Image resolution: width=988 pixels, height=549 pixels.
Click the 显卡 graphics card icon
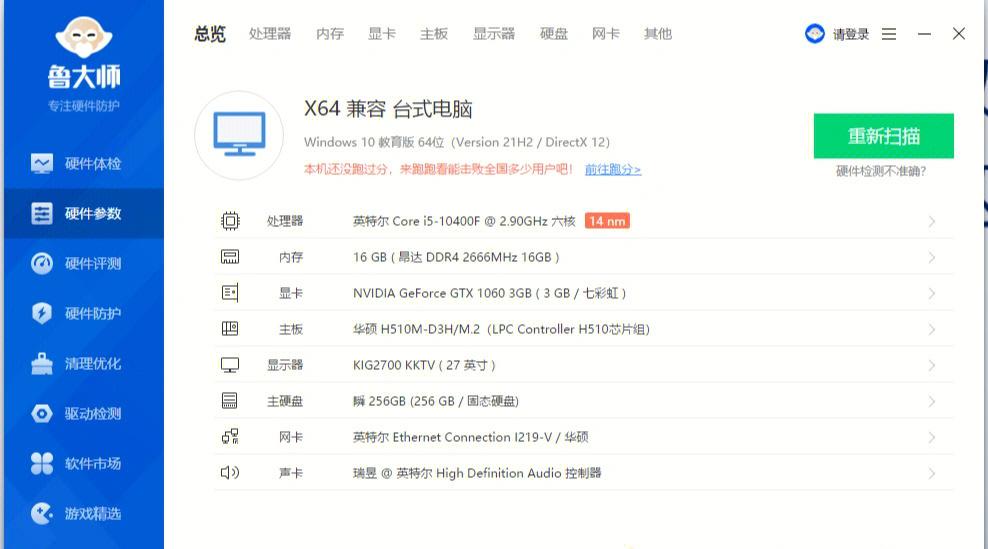click(x=230, y=292)
